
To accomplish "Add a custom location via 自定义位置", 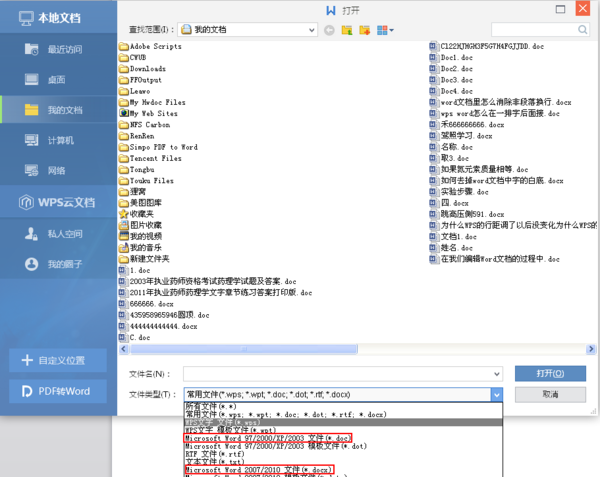I will pos(58,360).
